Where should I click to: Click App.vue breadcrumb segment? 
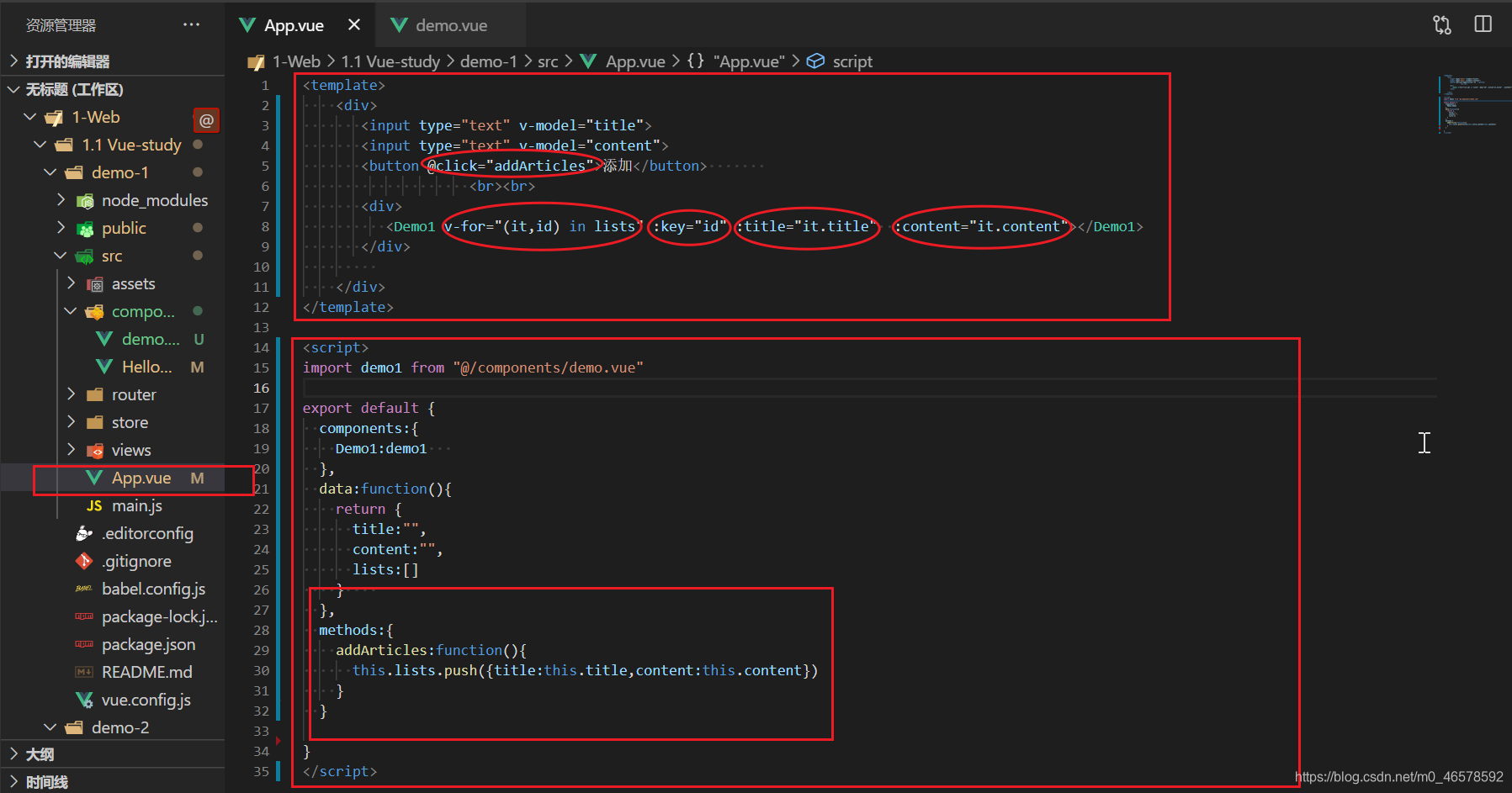[635, 61]
